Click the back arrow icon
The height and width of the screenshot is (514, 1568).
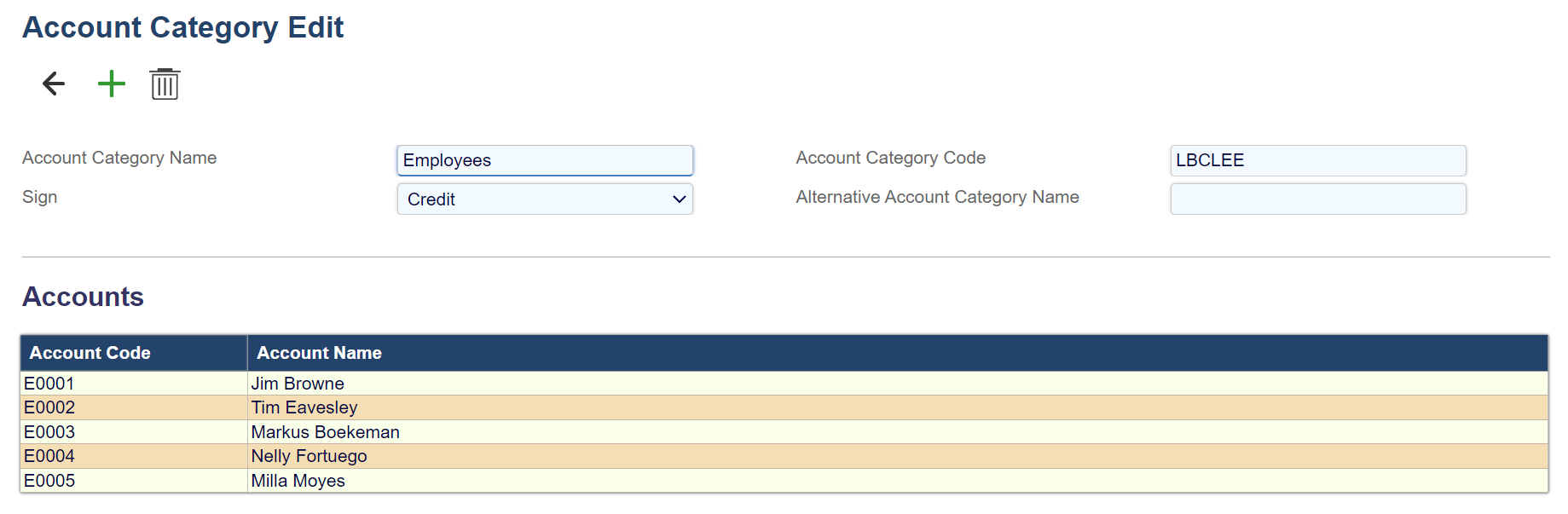coord(54,84)
